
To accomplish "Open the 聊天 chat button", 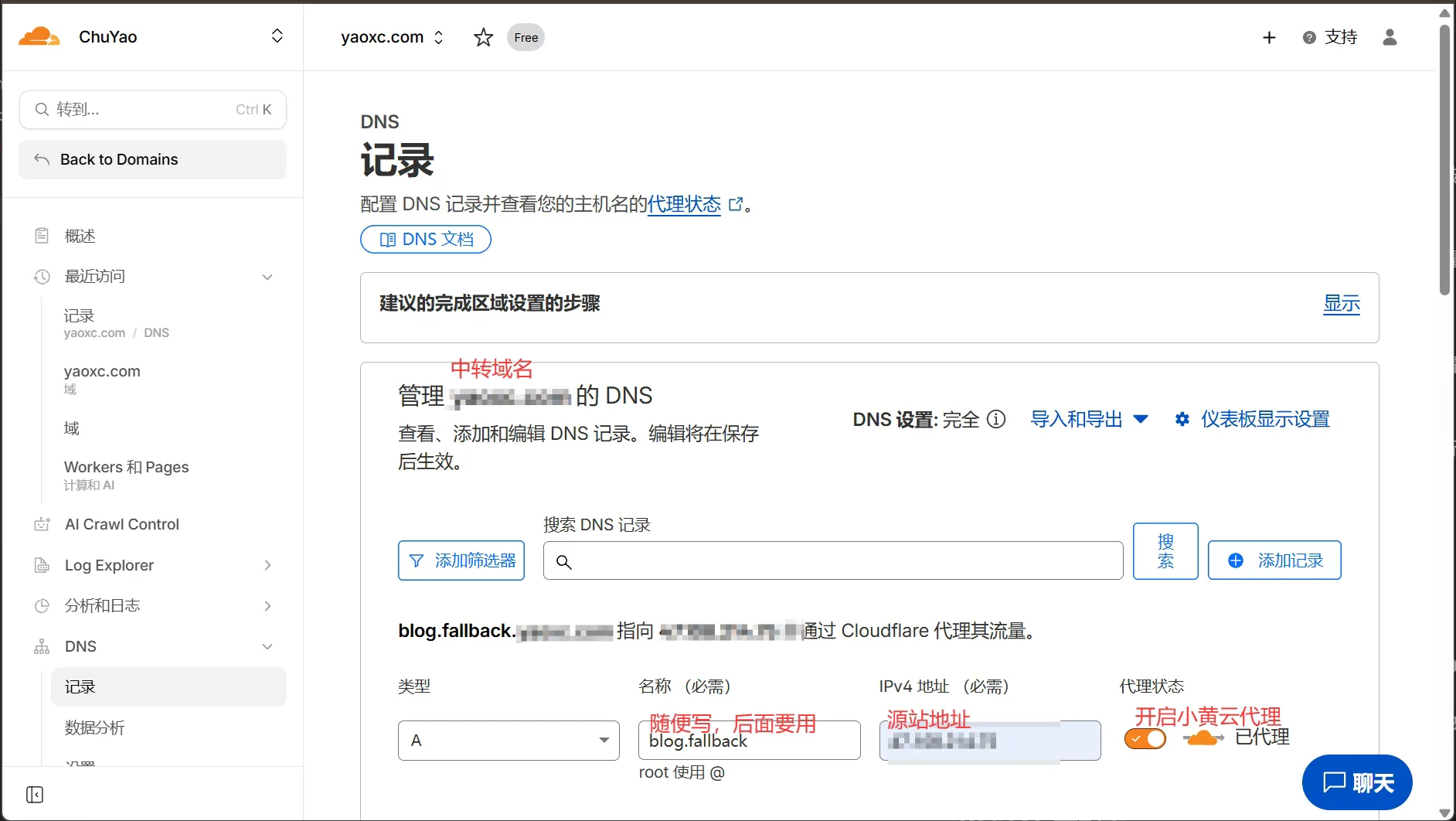I will (1357, 782).
